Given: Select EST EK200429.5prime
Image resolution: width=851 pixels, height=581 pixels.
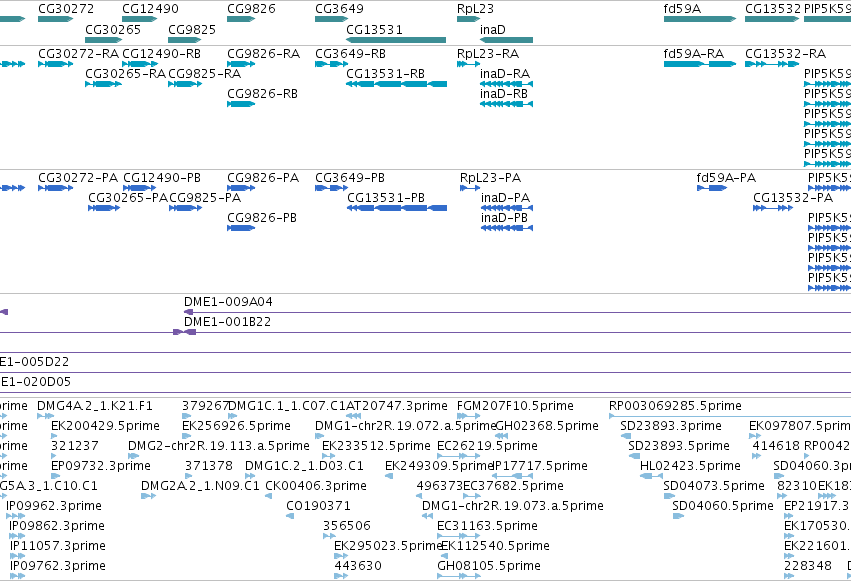Looking at the screenshot, I should [x=54, y=436].
